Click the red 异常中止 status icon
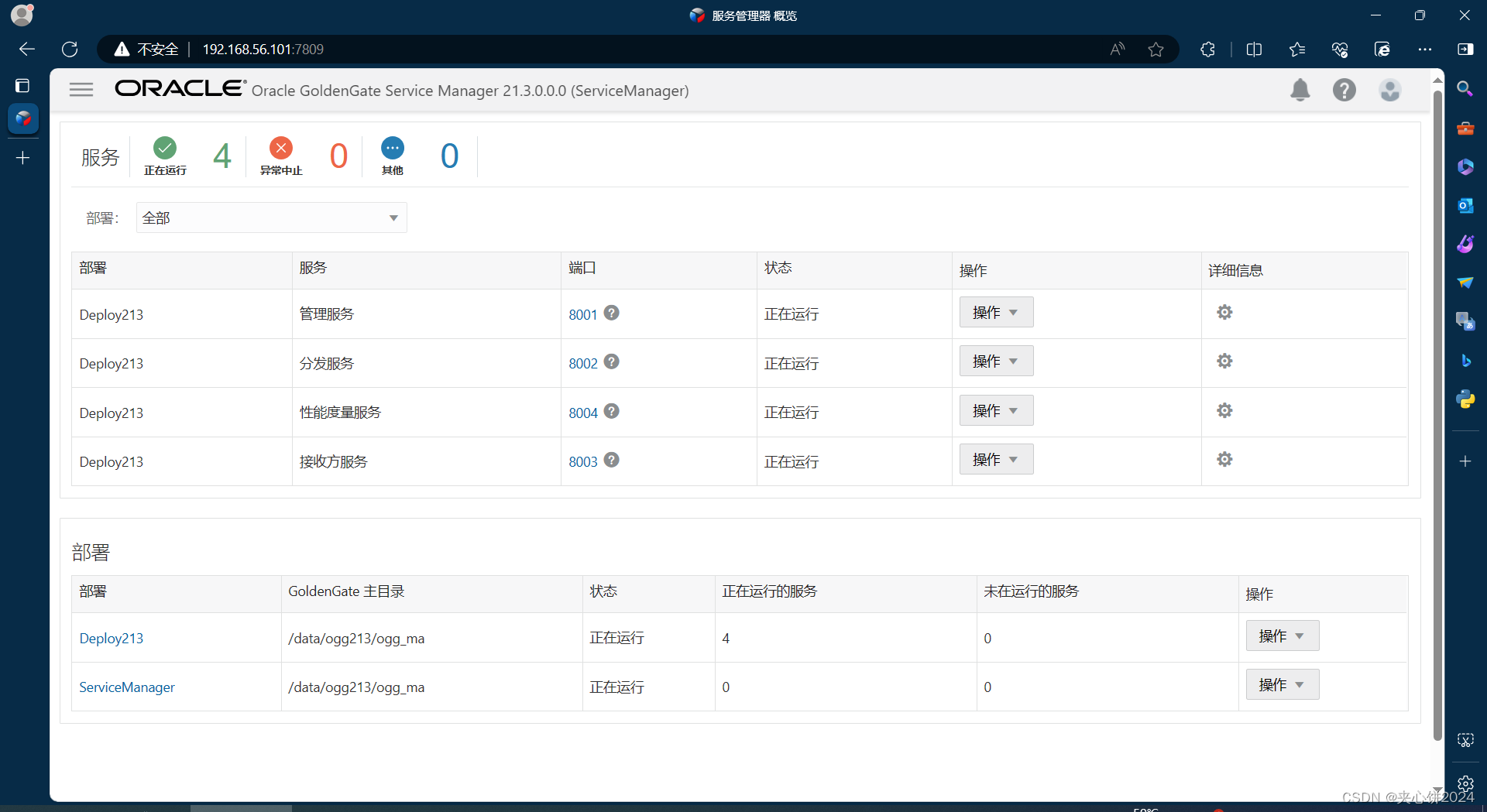Screen dimensions: 1487x812 (281, 147)
